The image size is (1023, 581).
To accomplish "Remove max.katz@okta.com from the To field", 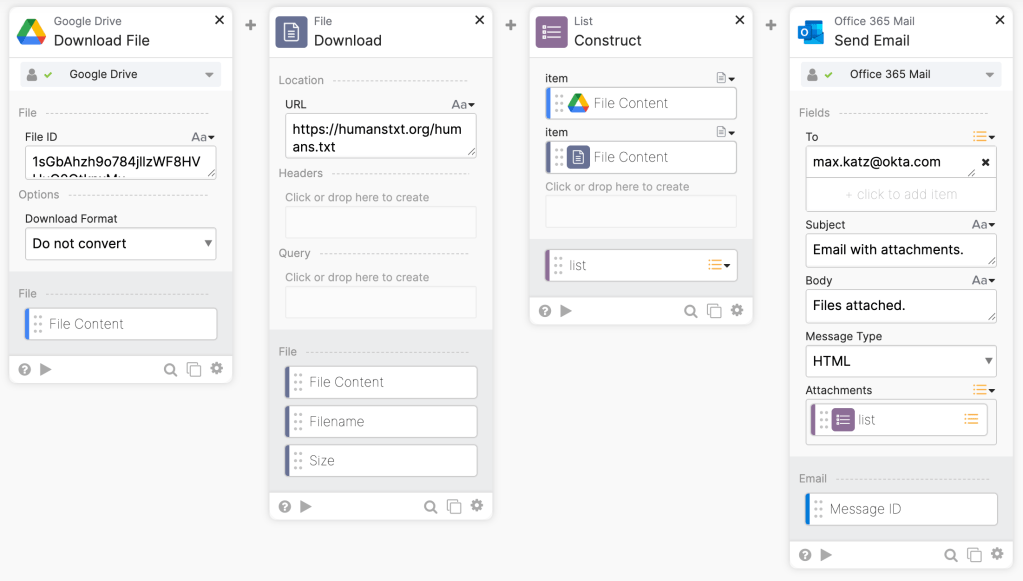I will [x=985, y=162].
